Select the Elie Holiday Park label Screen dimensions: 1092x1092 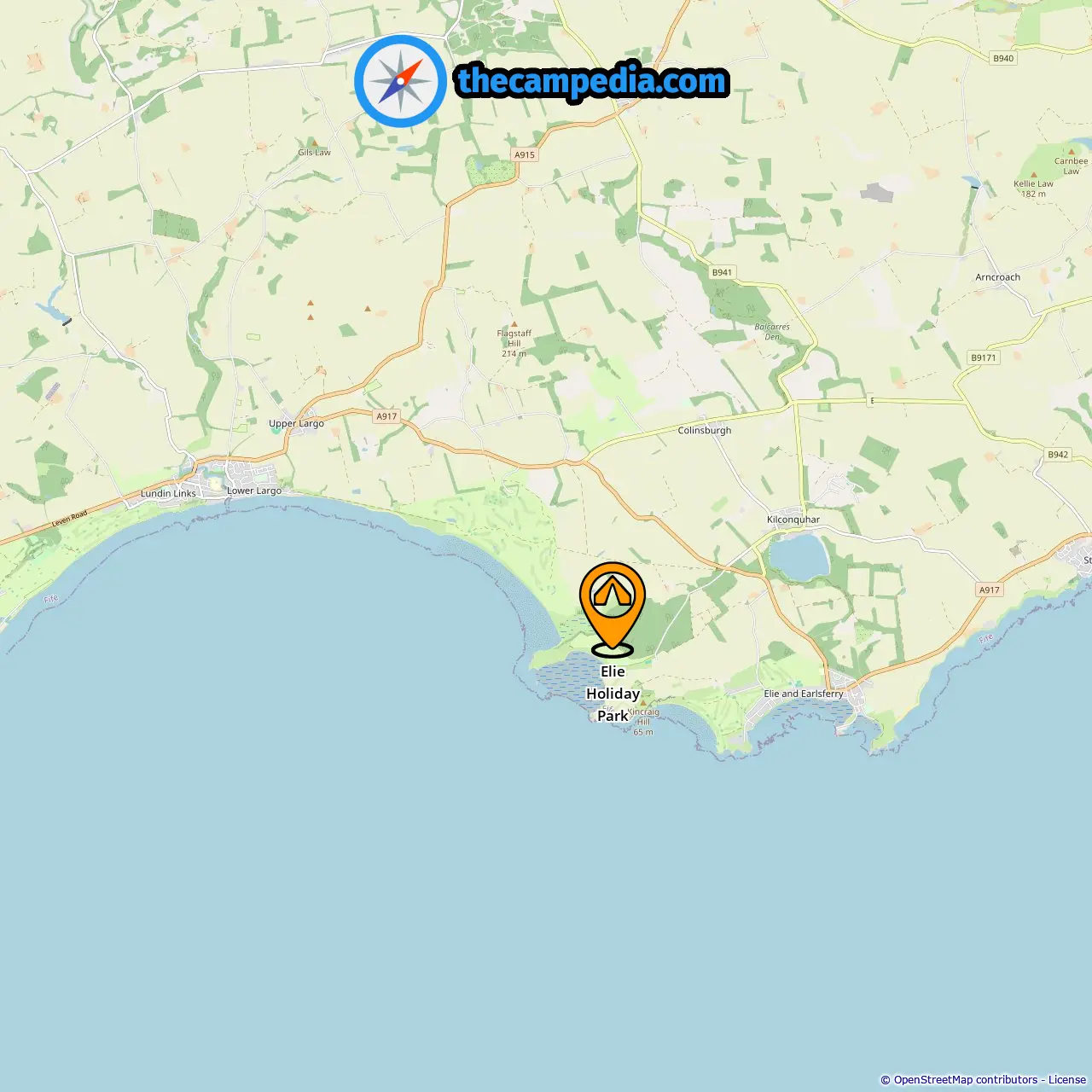tap(613, 694)
